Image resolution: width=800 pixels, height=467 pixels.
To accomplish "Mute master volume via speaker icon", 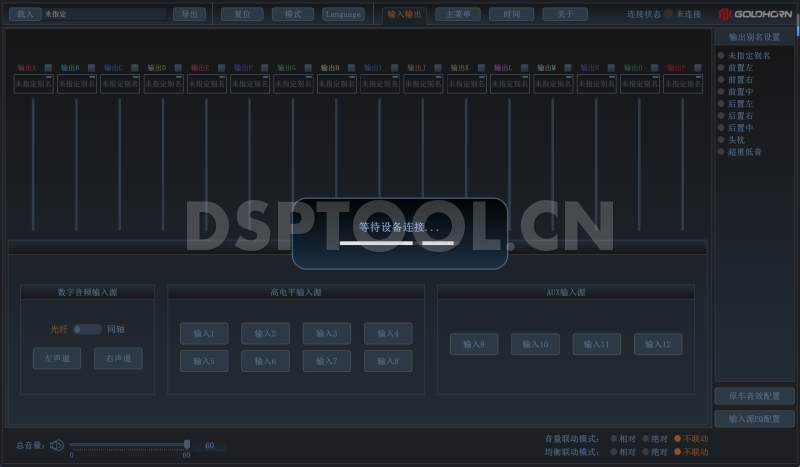I will point(57,445).
